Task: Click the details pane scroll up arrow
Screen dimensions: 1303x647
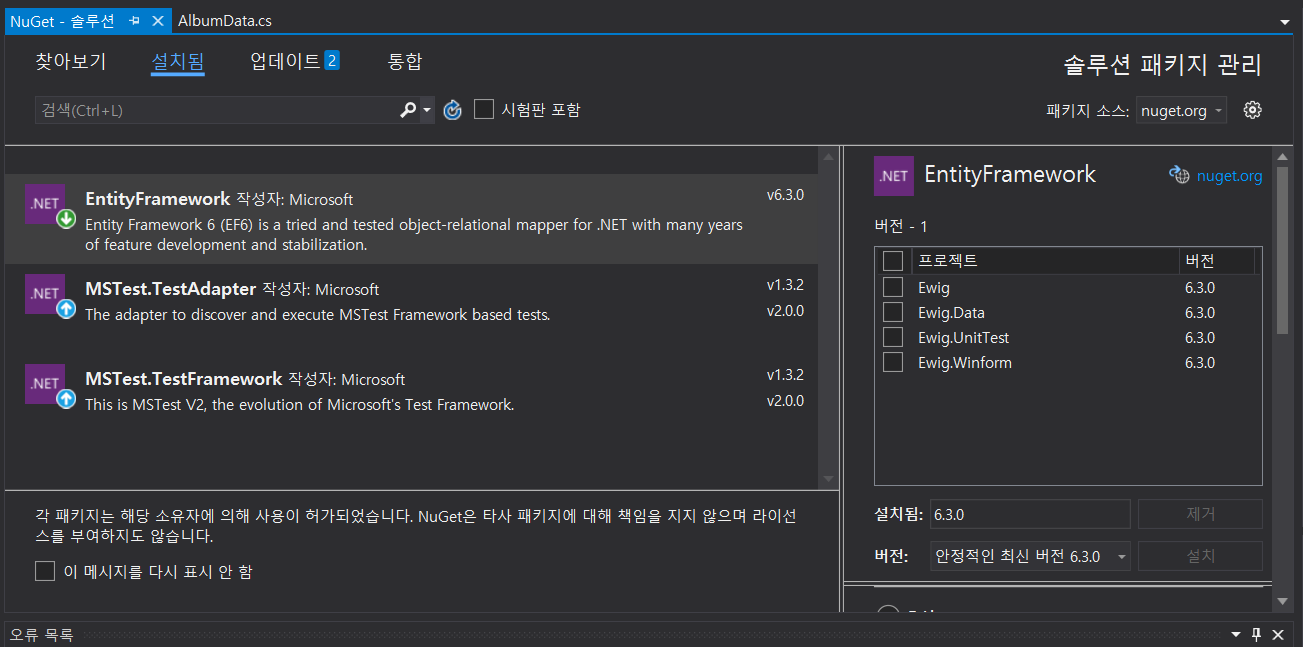Action: pos(1283,156)
